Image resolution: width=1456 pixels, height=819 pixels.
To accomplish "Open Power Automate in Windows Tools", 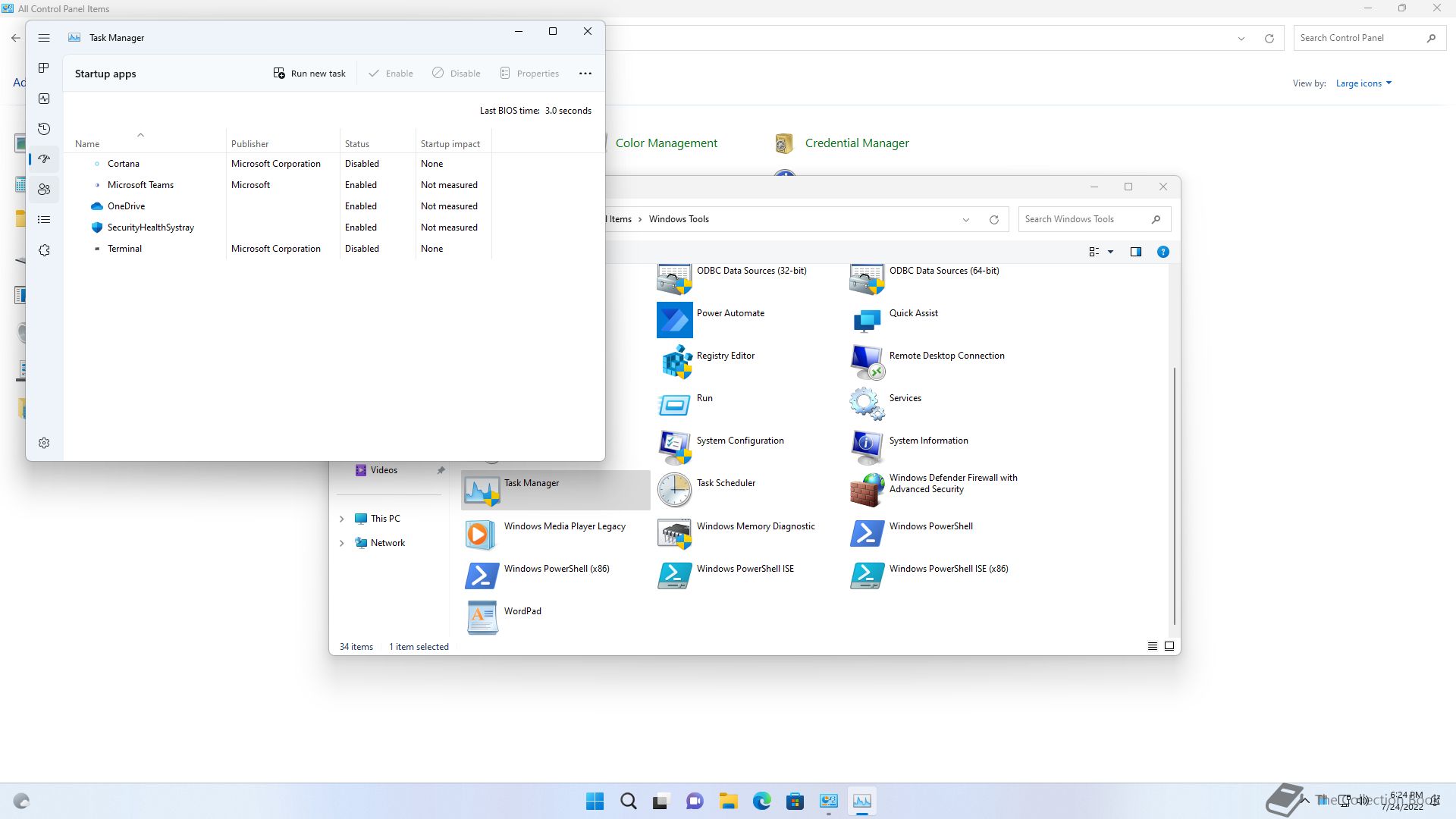I will click(x=675, y=319).
